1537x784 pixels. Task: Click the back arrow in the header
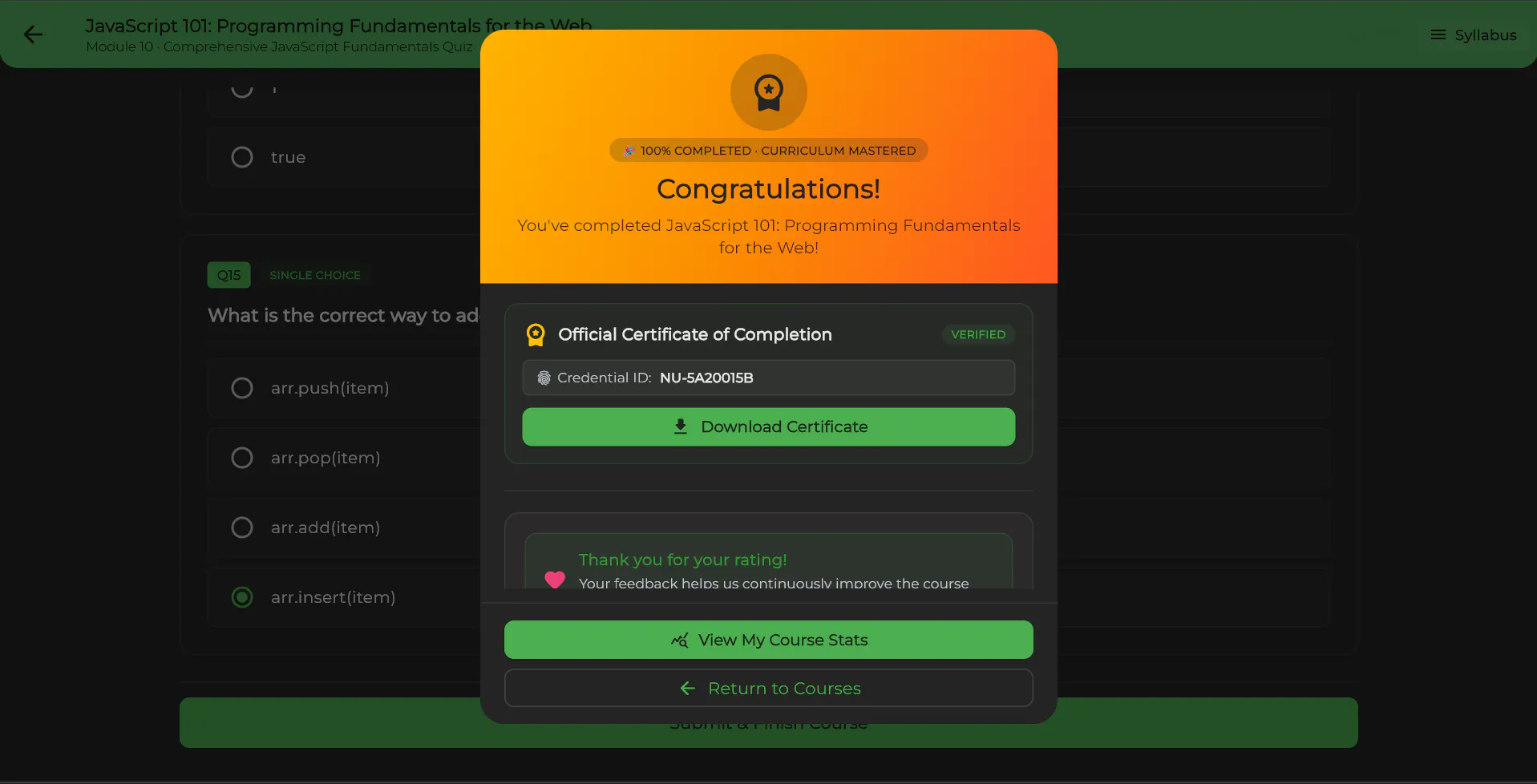33,34
